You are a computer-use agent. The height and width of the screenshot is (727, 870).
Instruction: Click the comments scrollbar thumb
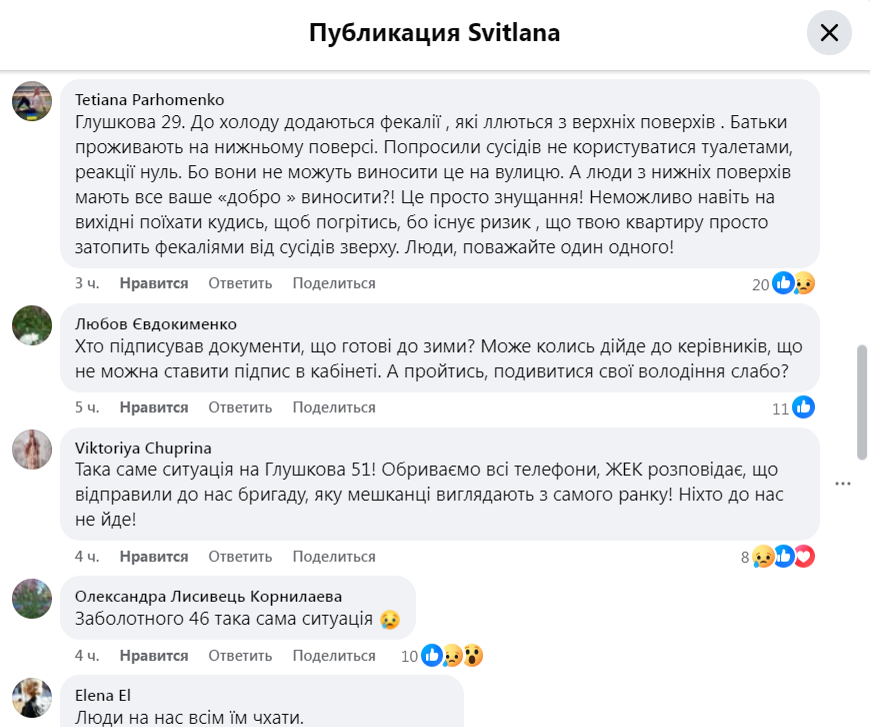[862, 403]
